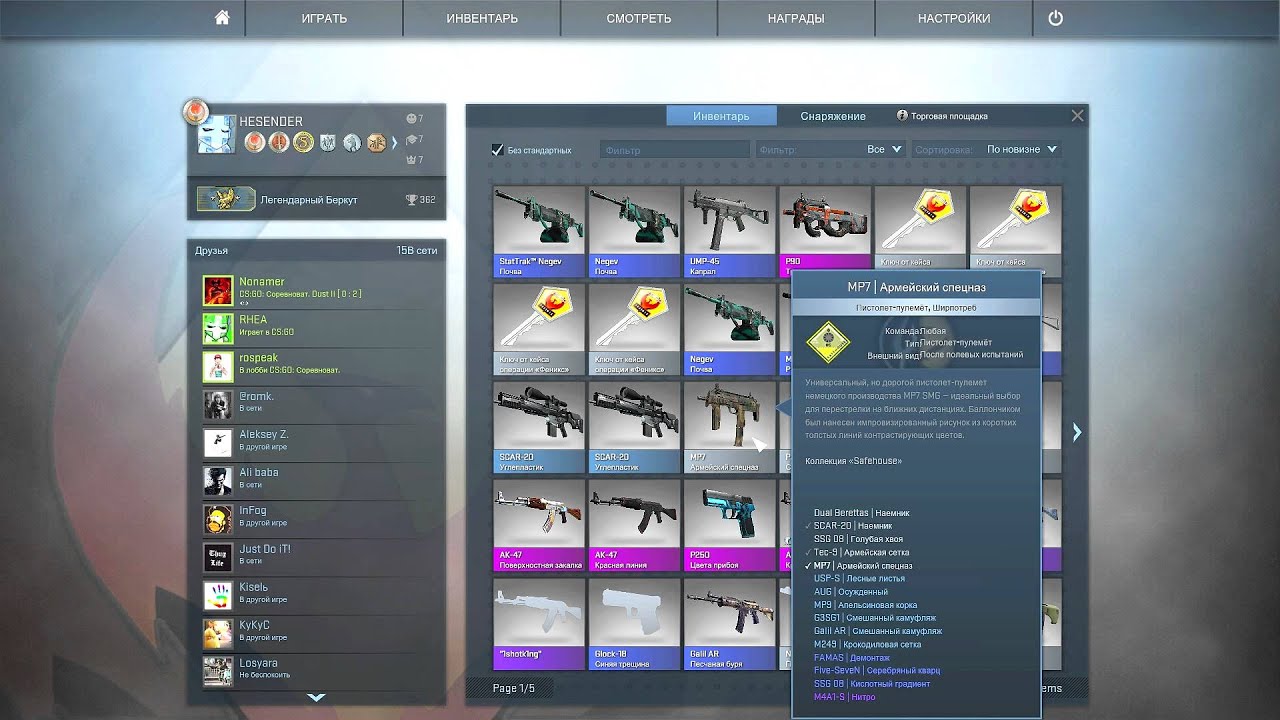Open friend Kisel's avatar
The image size is (1280, 720).
click(218, 596)
